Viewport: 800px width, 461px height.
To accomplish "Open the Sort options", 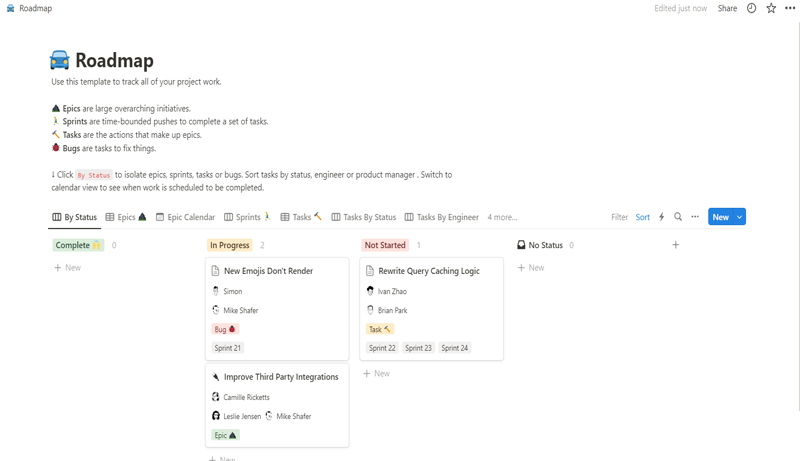I will click(642, 217).
